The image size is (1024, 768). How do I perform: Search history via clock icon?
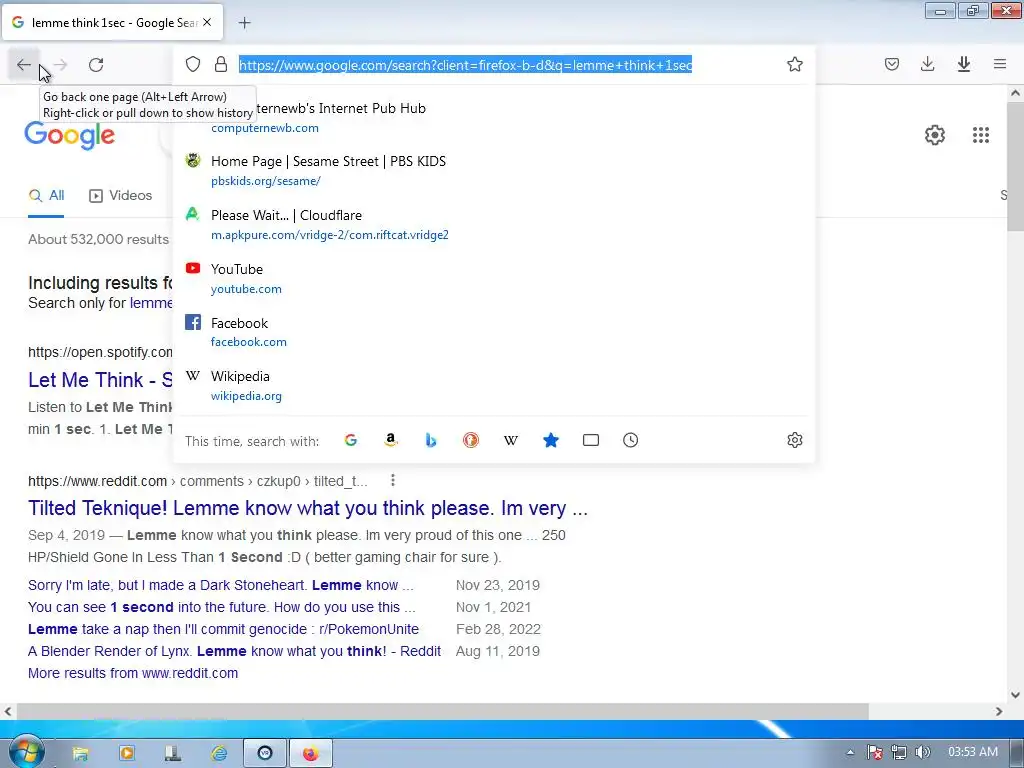pos(630,440)
